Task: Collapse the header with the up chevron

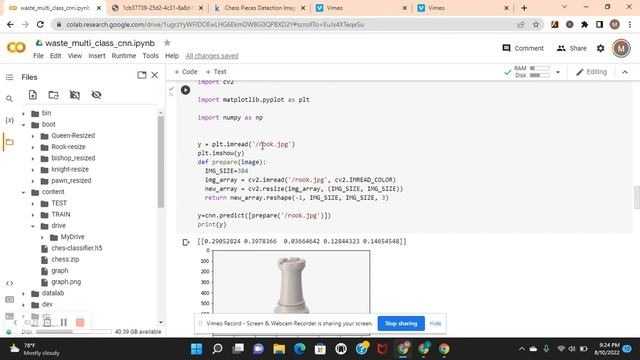Action: 625,72
